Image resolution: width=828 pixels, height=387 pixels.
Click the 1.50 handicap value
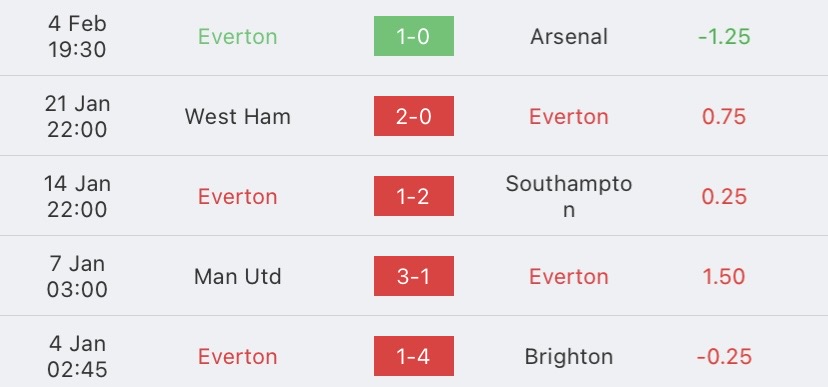point(724,277)
